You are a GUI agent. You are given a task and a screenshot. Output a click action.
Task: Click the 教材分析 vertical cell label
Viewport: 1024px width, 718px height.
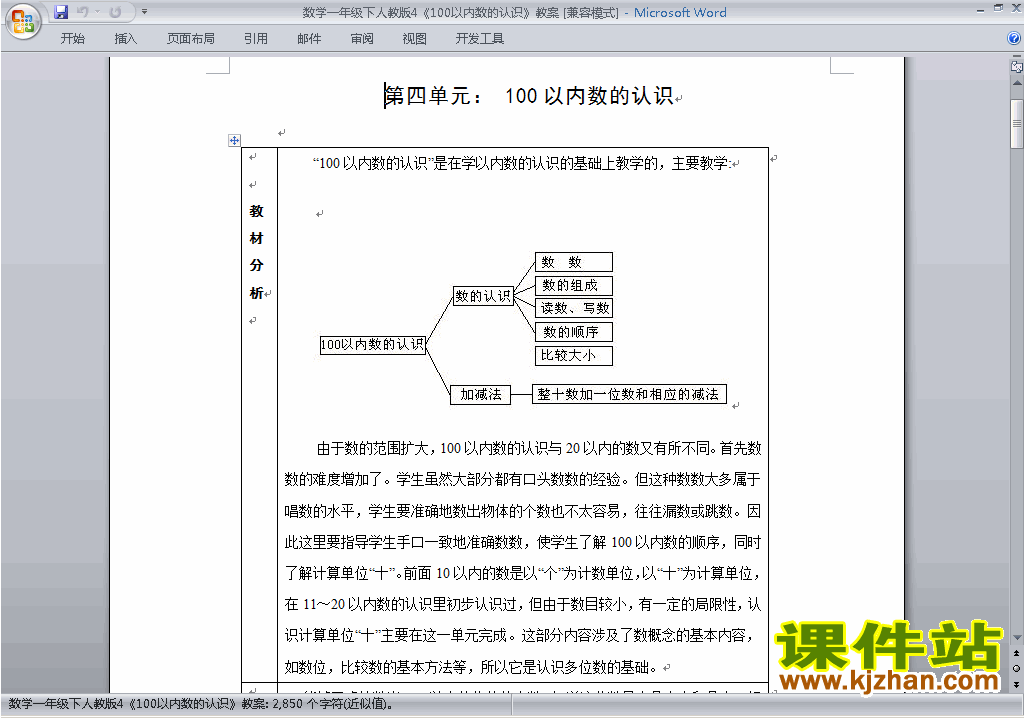tap(256, 252)
